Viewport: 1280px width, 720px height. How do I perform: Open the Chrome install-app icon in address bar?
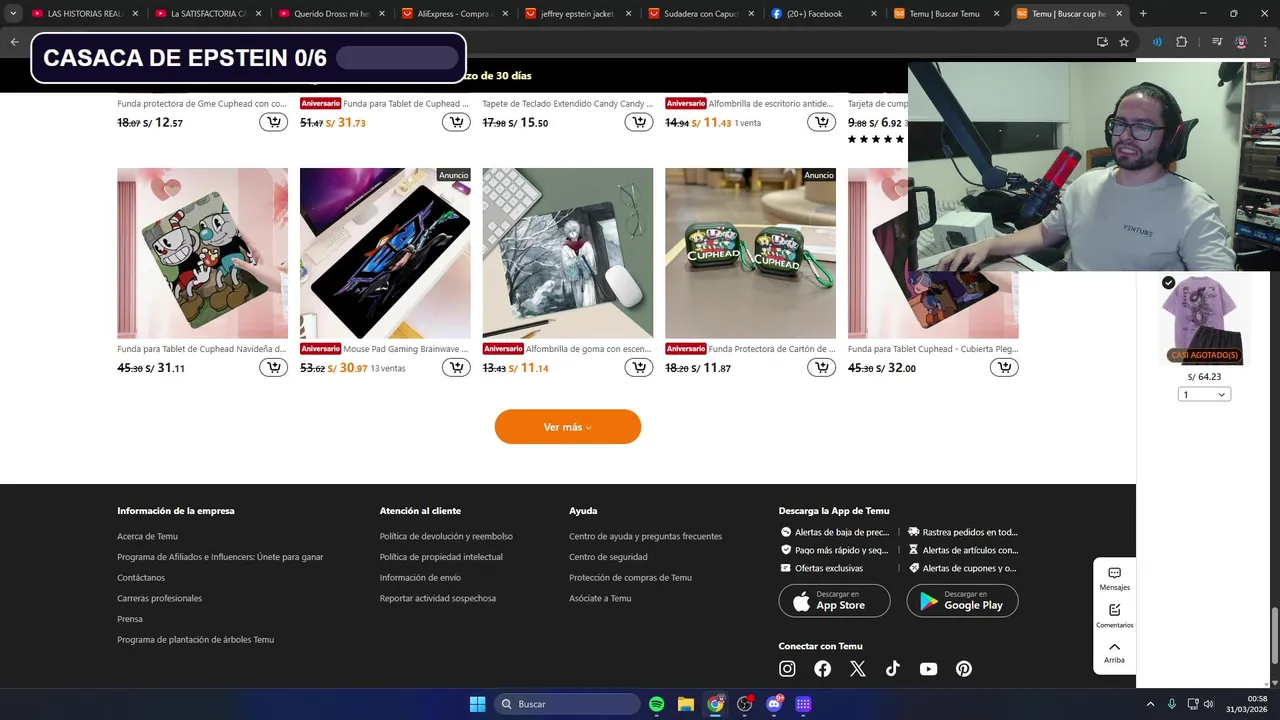click(x=1102, y=42)
